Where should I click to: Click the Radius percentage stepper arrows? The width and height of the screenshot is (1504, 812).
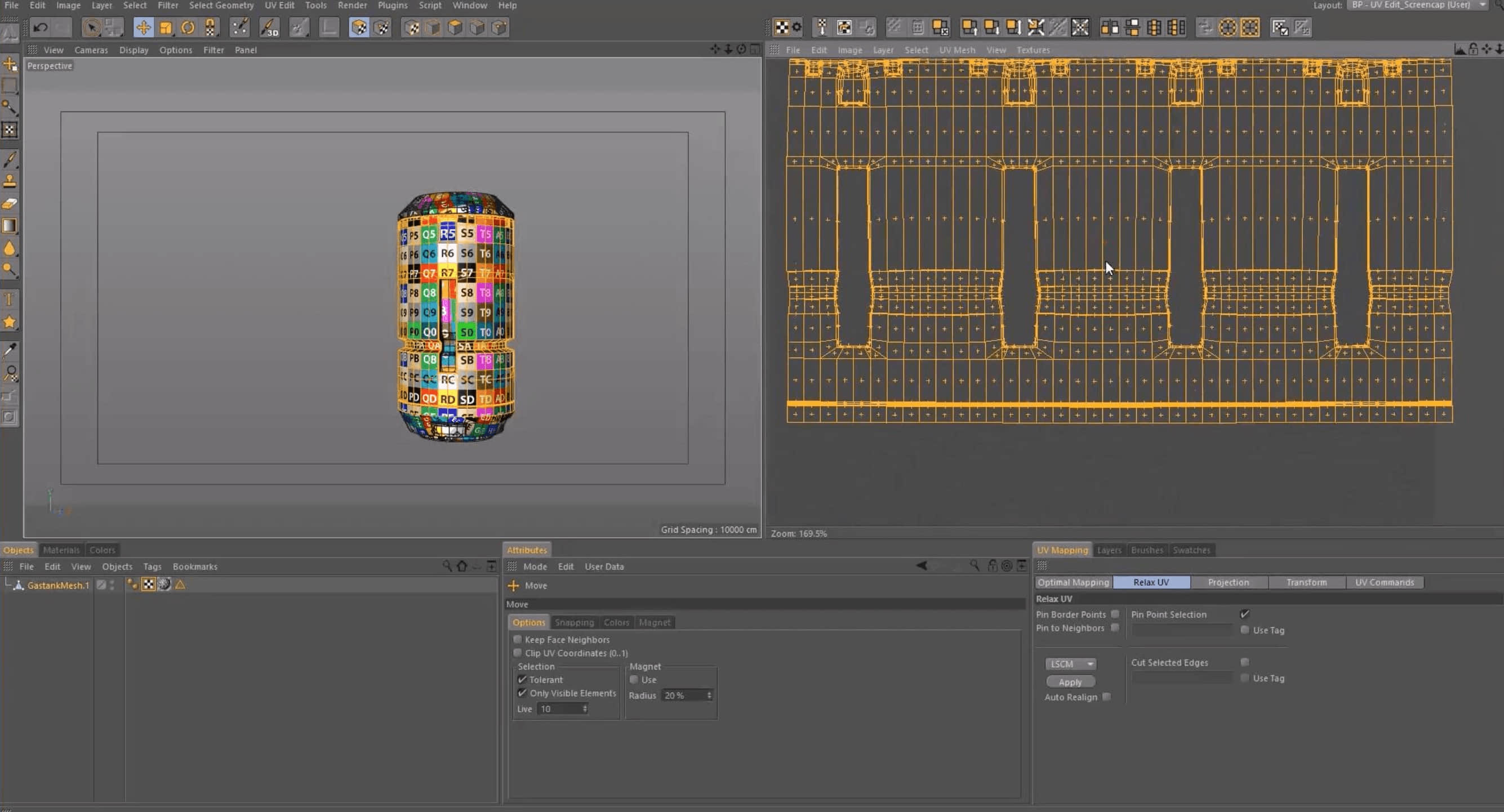(x=709, y=695)
